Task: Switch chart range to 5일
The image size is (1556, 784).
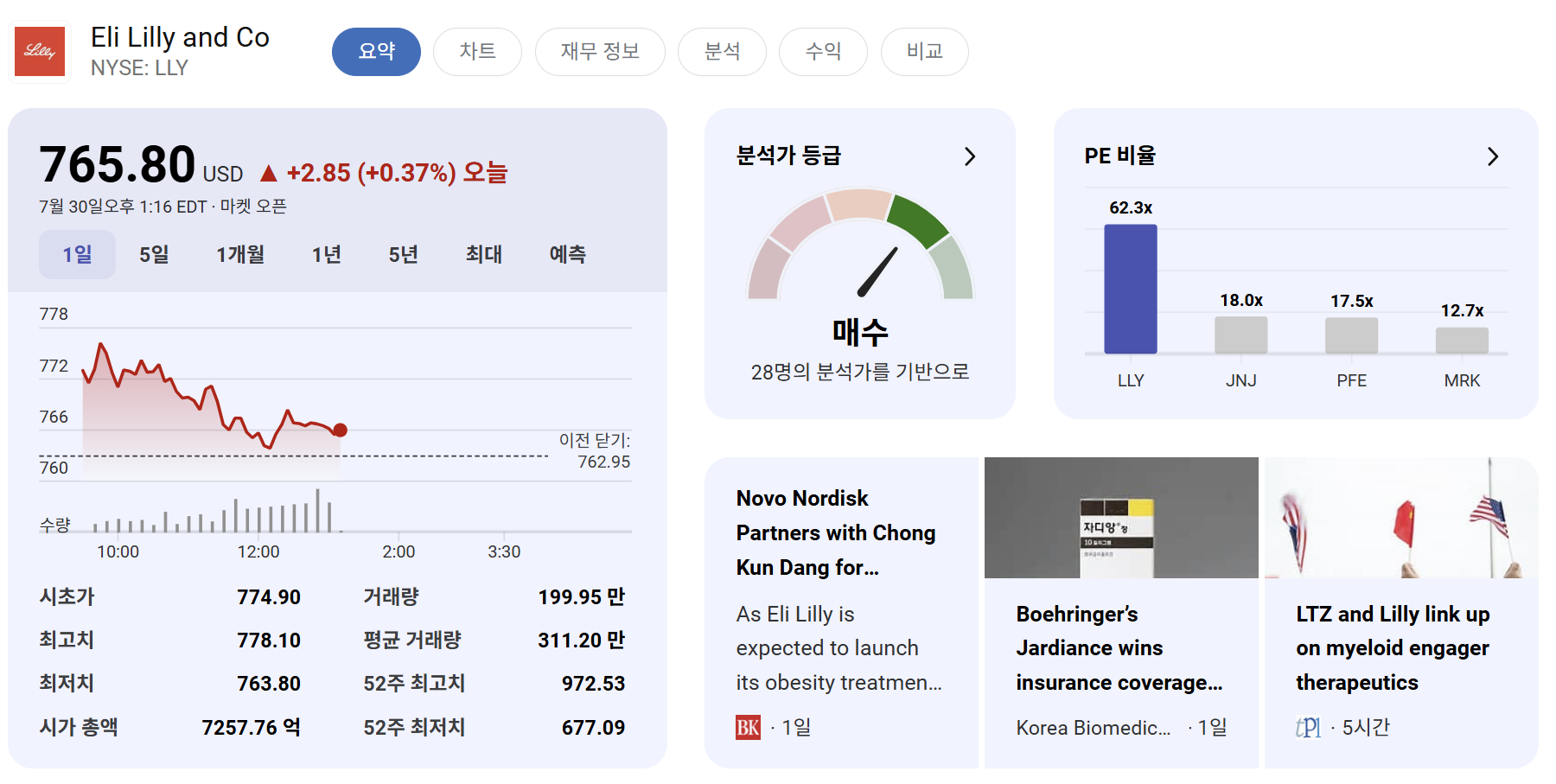Action: click(x=154, y=254)
